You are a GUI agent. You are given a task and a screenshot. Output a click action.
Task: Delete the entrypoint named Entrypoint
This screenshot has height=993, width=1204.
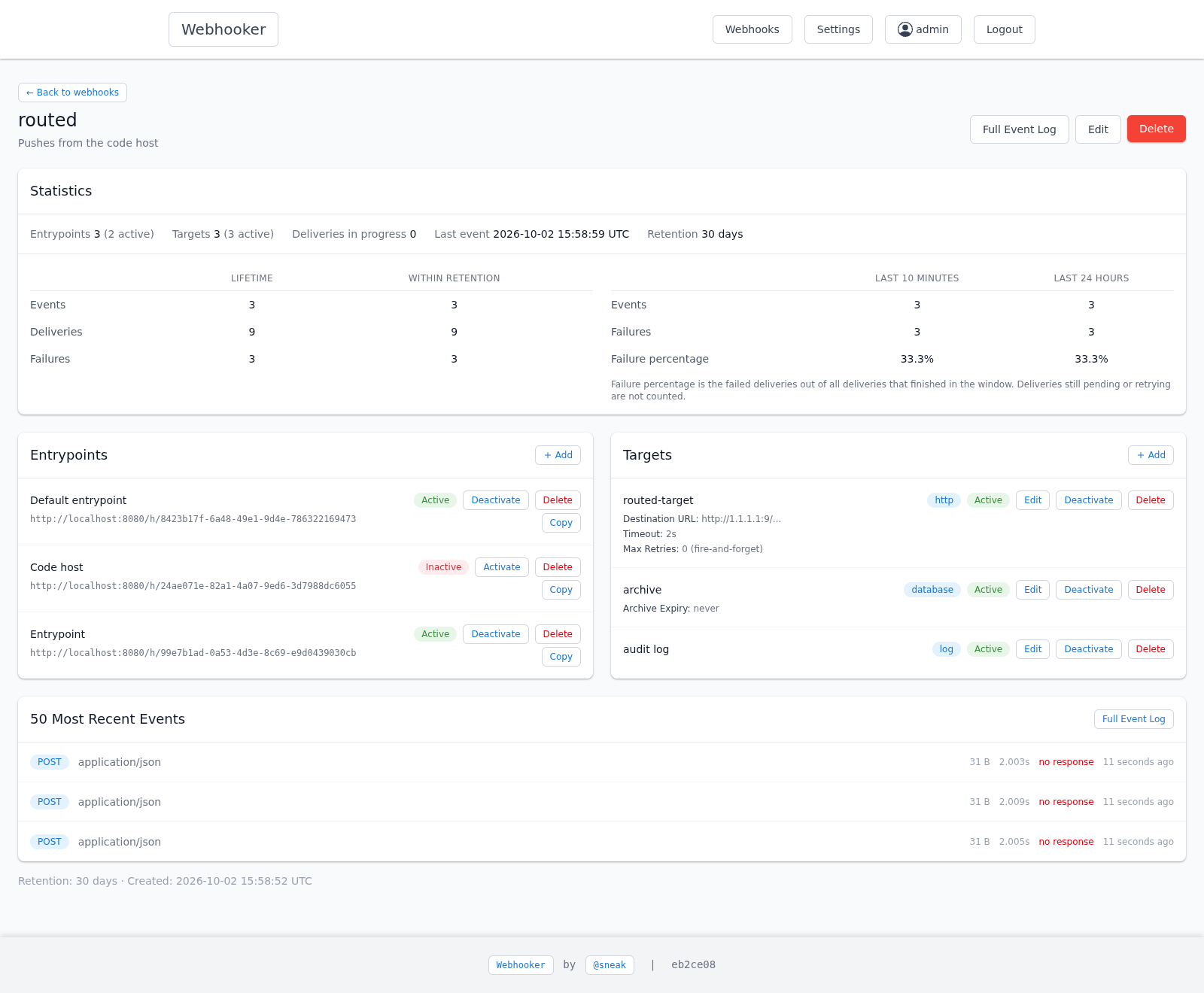pyautogui.click(x=558, y=634)
